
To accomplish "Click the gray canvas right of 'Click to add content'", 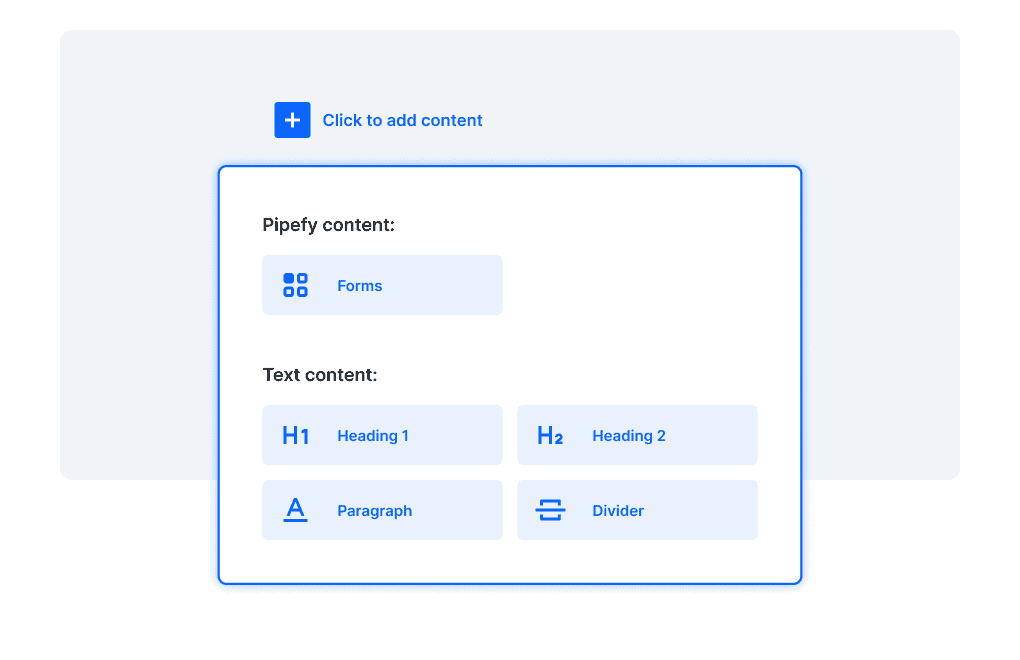I will [x=700, y=110].
